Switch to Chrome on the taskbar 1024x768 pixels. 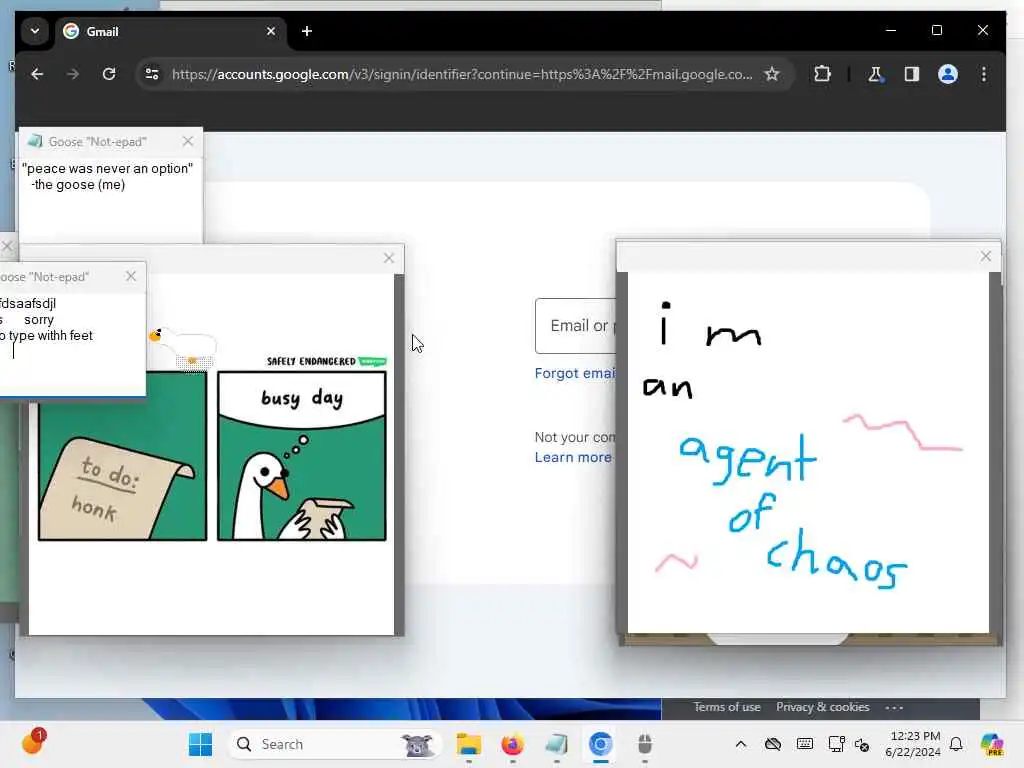[600, 744]
